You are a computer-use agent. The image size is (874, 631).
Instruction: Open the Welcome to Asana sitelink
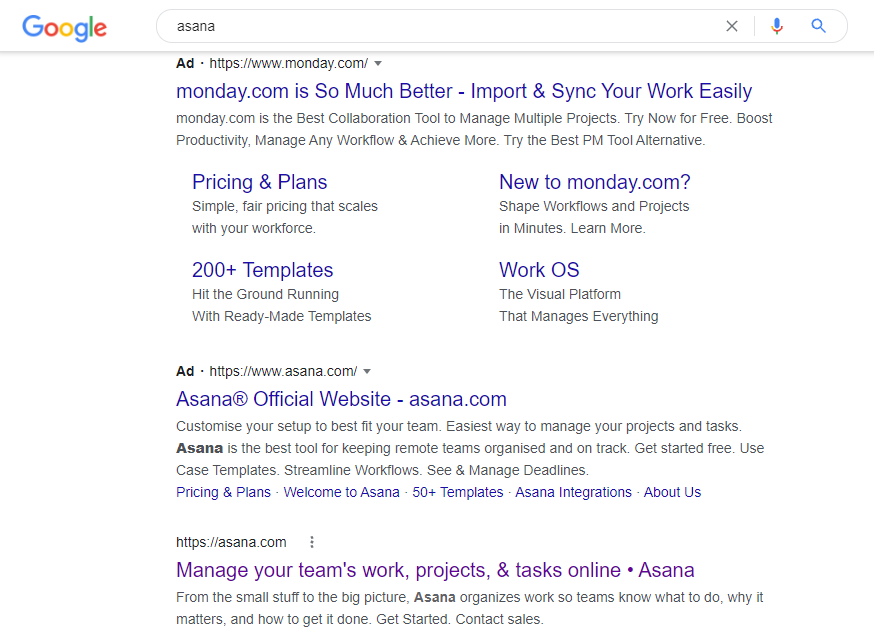(342, 492)
